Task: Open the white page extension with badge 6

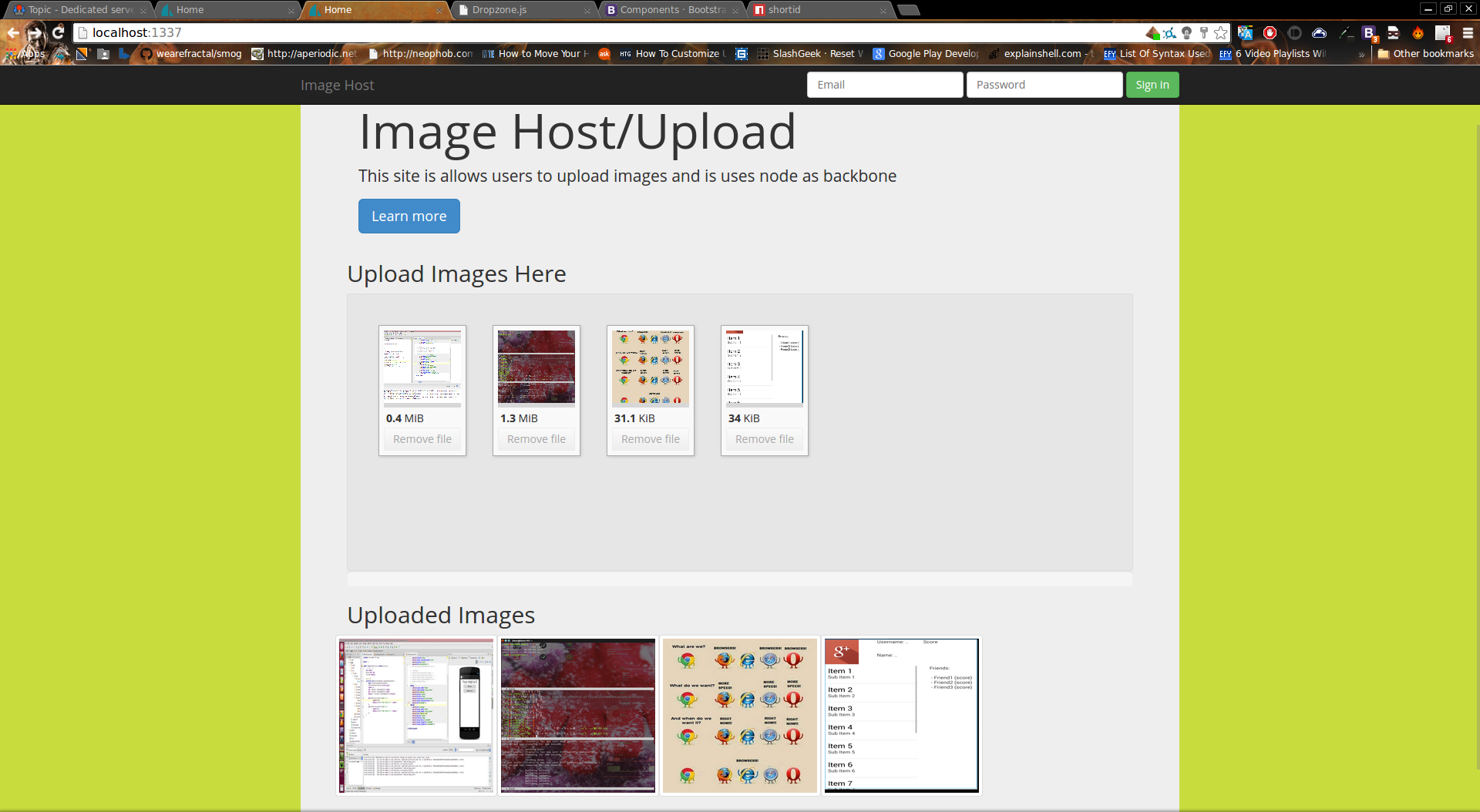Action: pyautogui.click(x=1443, y=33)
